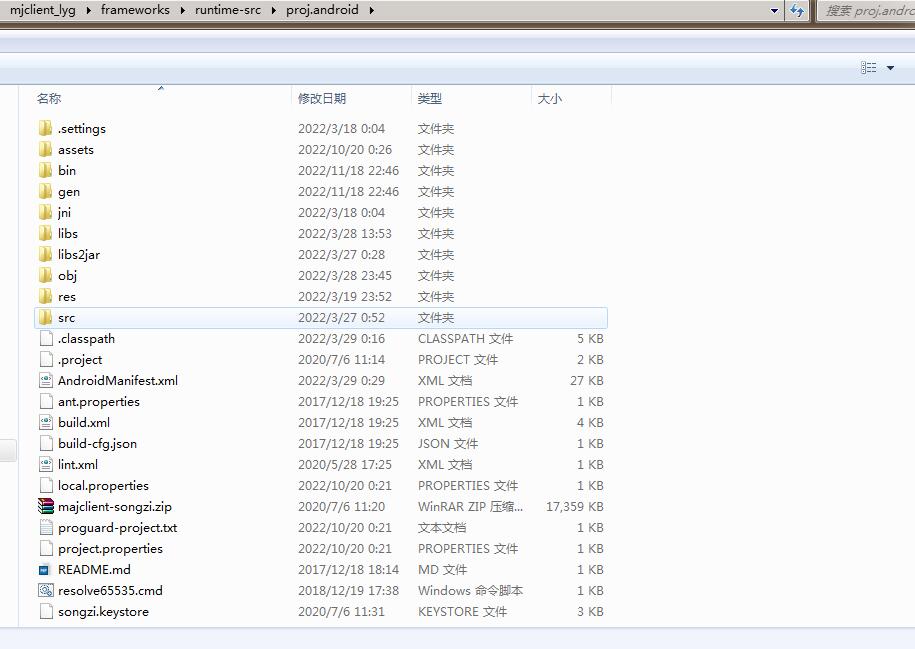Open the address bar history dropdown
Image resolution: width=915 pixels, height=649 pixels.
click(x=774, y=11)
